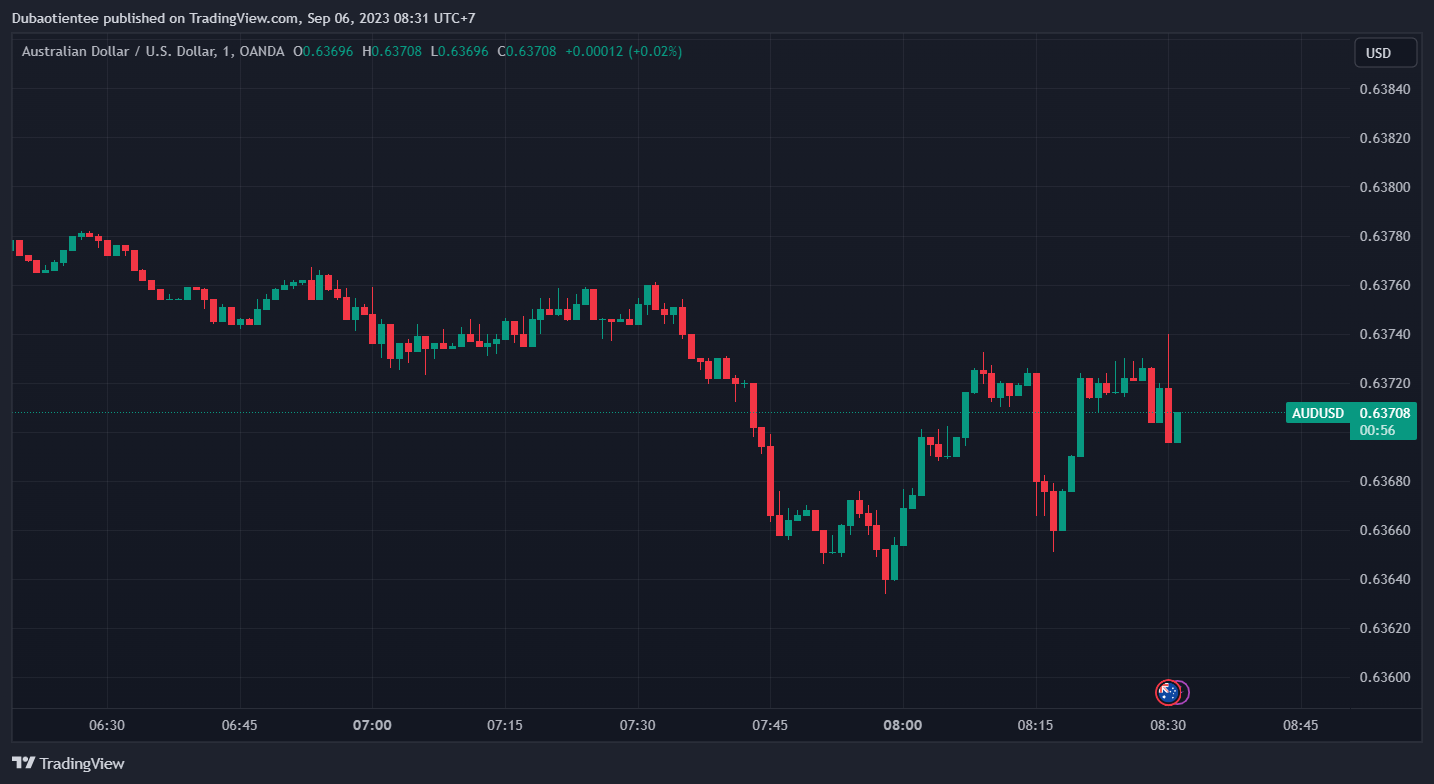Click the 07:00 time axis label

tap(372, 725)
